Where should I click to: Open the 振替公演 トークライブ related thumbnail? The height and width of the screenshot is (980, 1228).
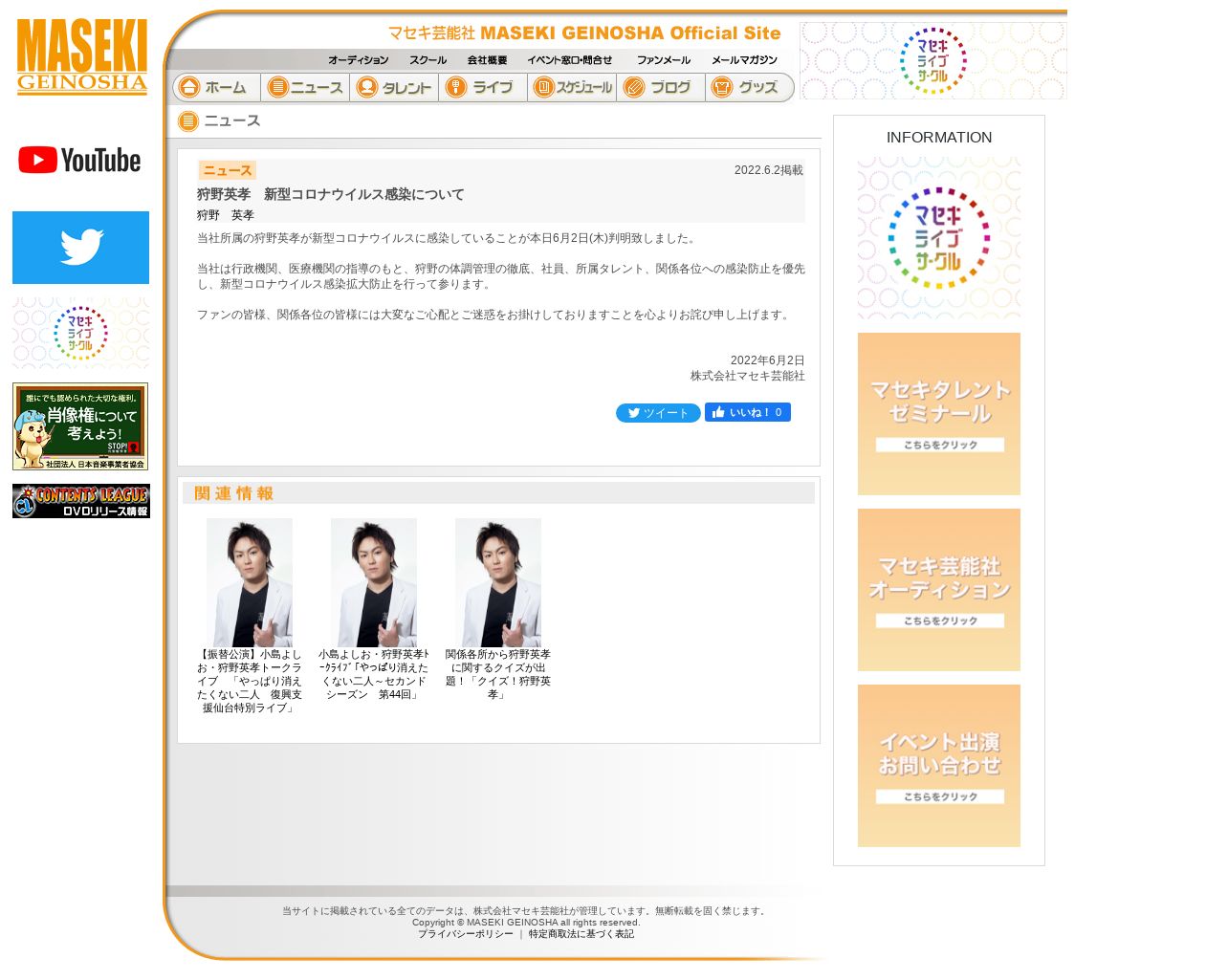point(250,582)
